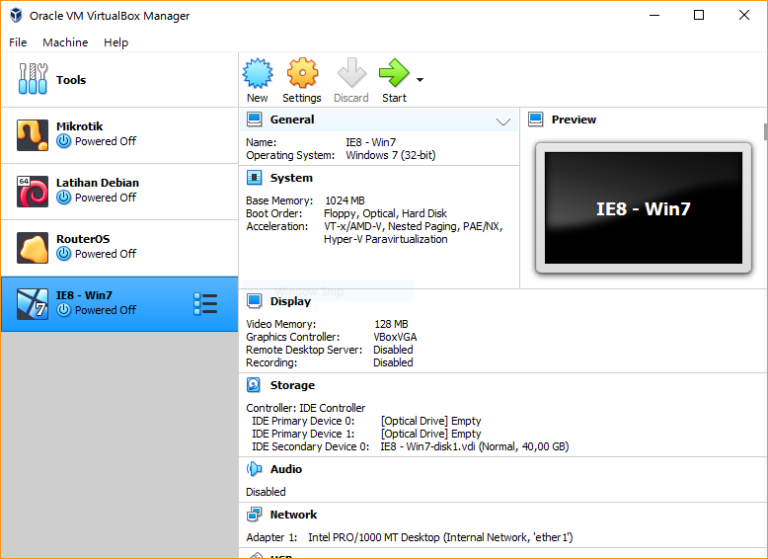Click the Display section header icon
Viewport: 768px width, 559px height.
click(x=254, y=301)
